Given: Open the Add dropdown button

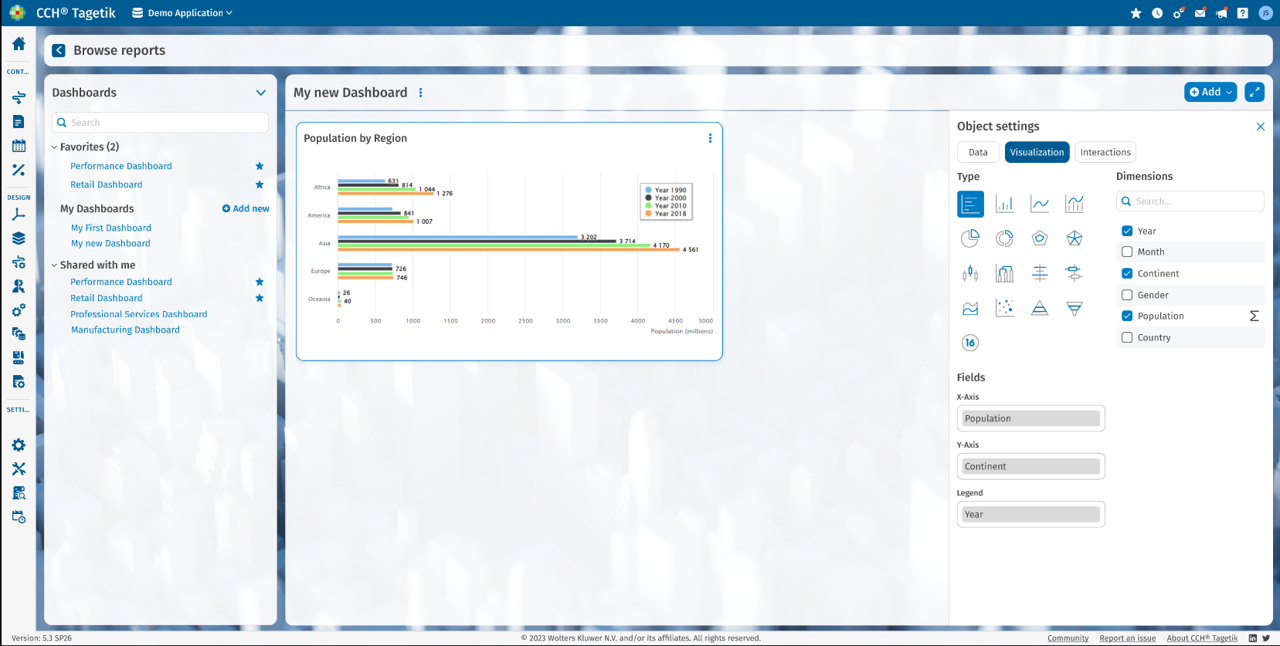Looking at the screenshot, I should [x=1210, y=92].
